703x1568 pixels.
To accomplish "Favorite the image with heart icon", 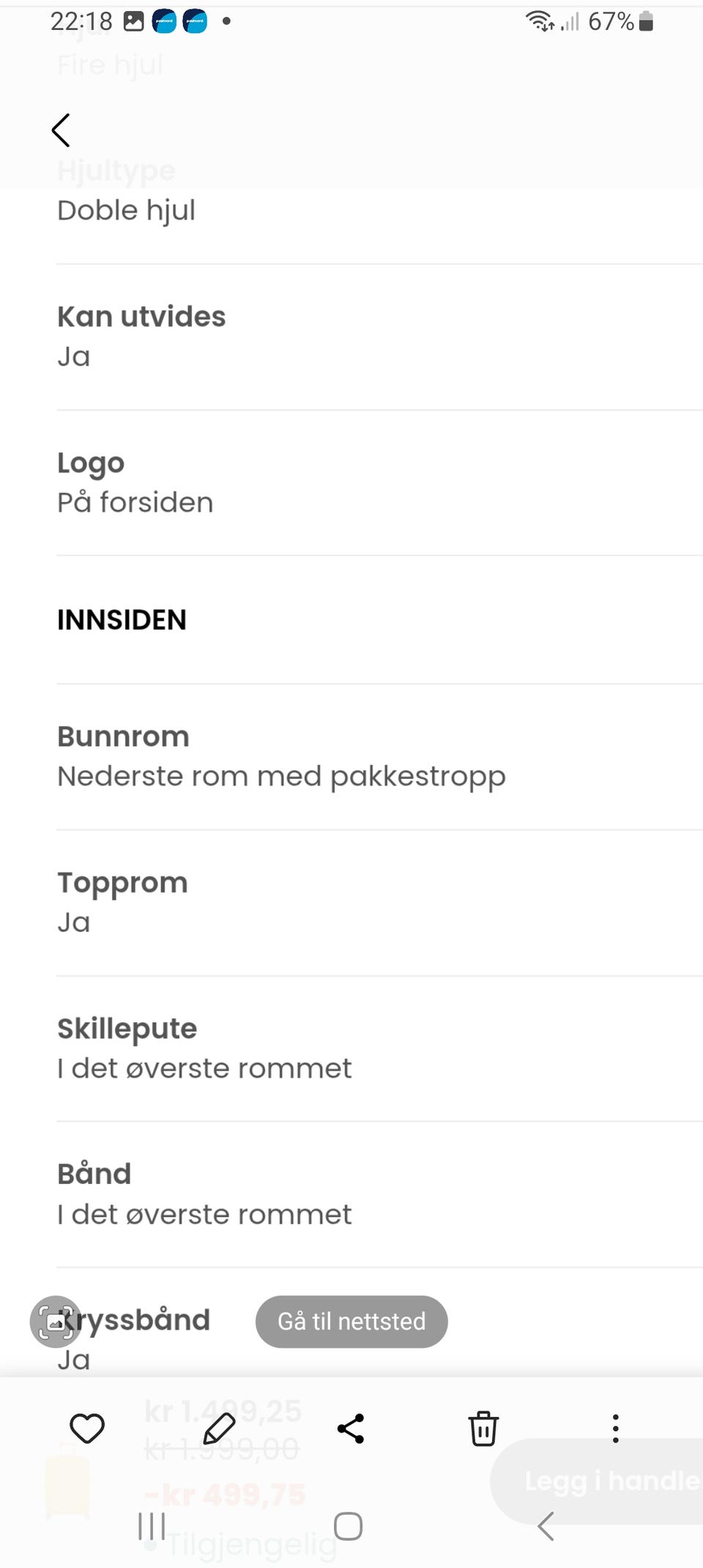I will [87, 1428].
